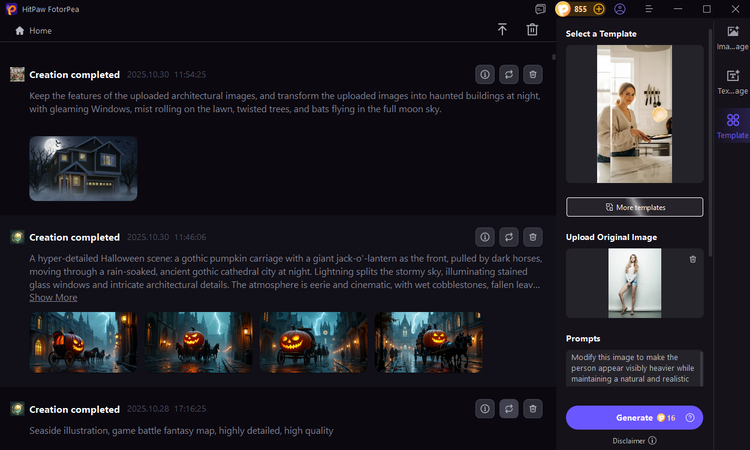Click the uploaded original image of standing woman

(635, 283)
